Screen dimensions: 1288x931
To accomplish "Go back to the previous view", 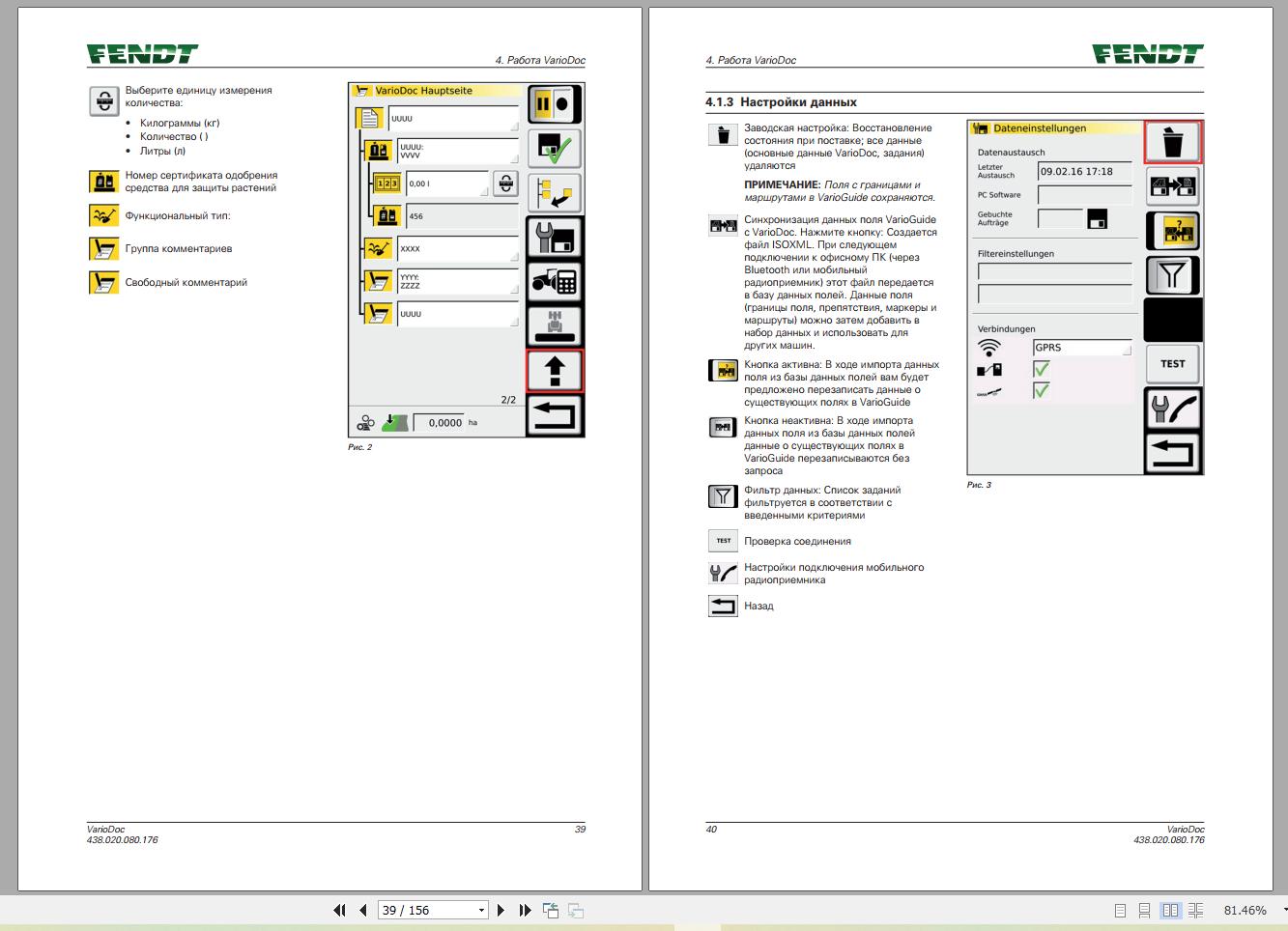I will (x=551, y=910).
